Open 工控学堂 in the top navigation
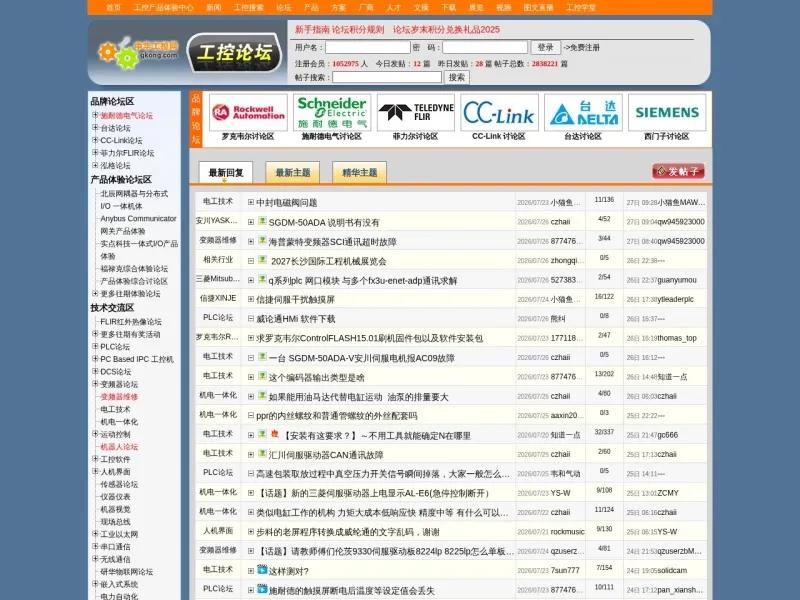Screen dimensions: 800x600 (x=581, y=8)
